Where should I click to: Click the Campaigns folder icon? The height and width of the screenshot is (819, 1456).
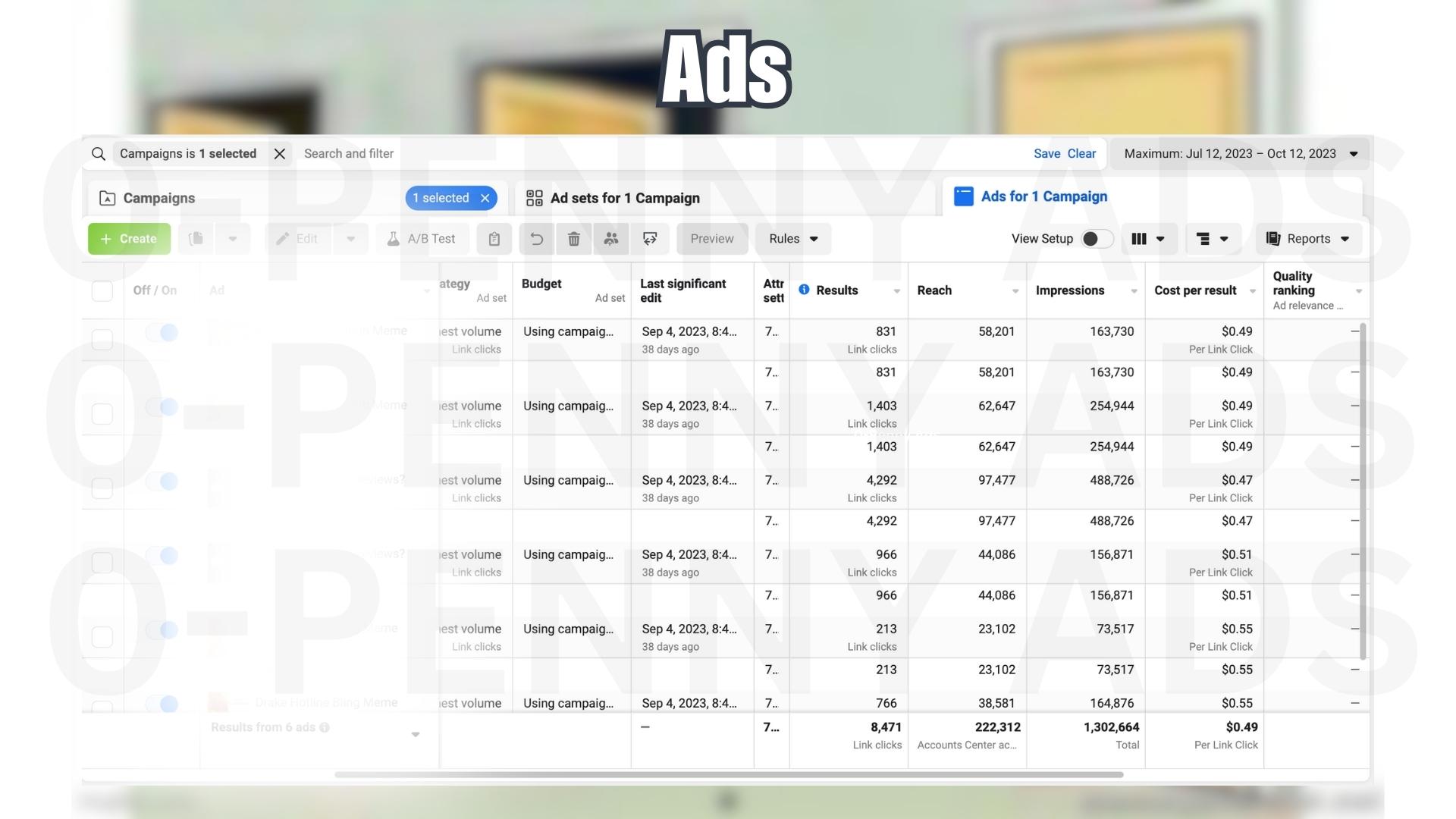(x=108, y=198)
